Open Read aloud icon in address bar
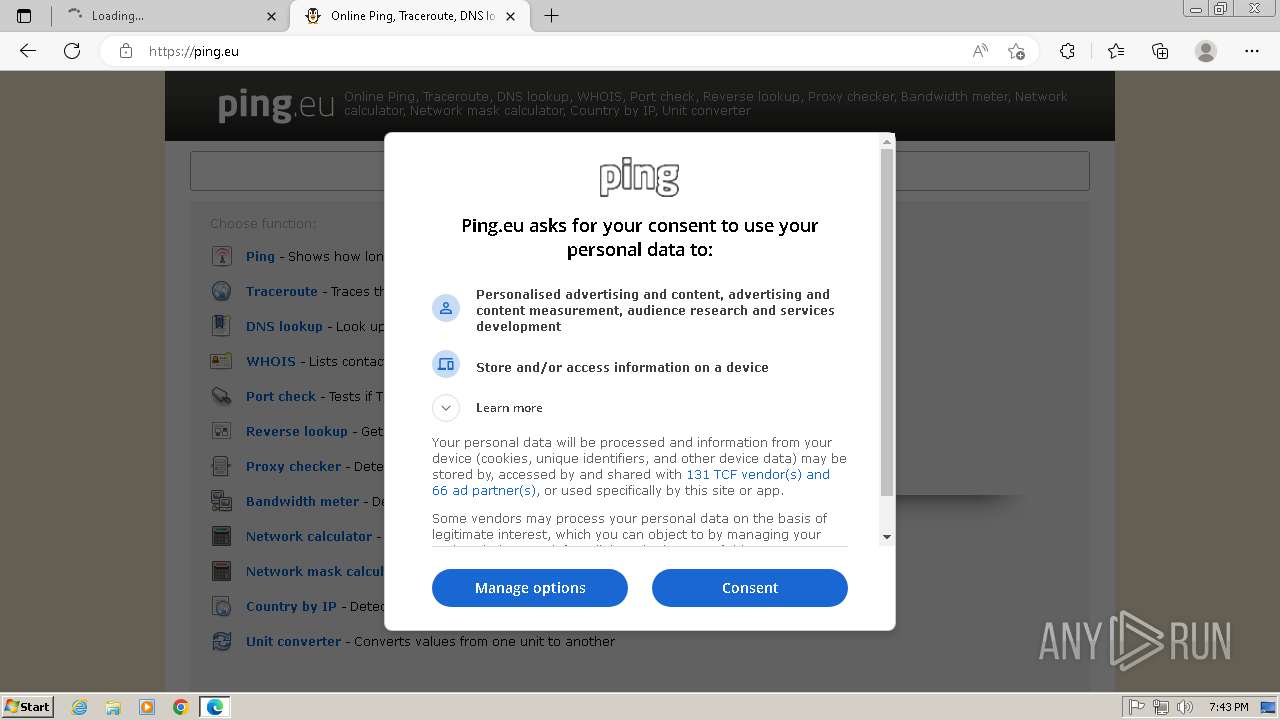The image size is (1280, 720). [980, 51]
